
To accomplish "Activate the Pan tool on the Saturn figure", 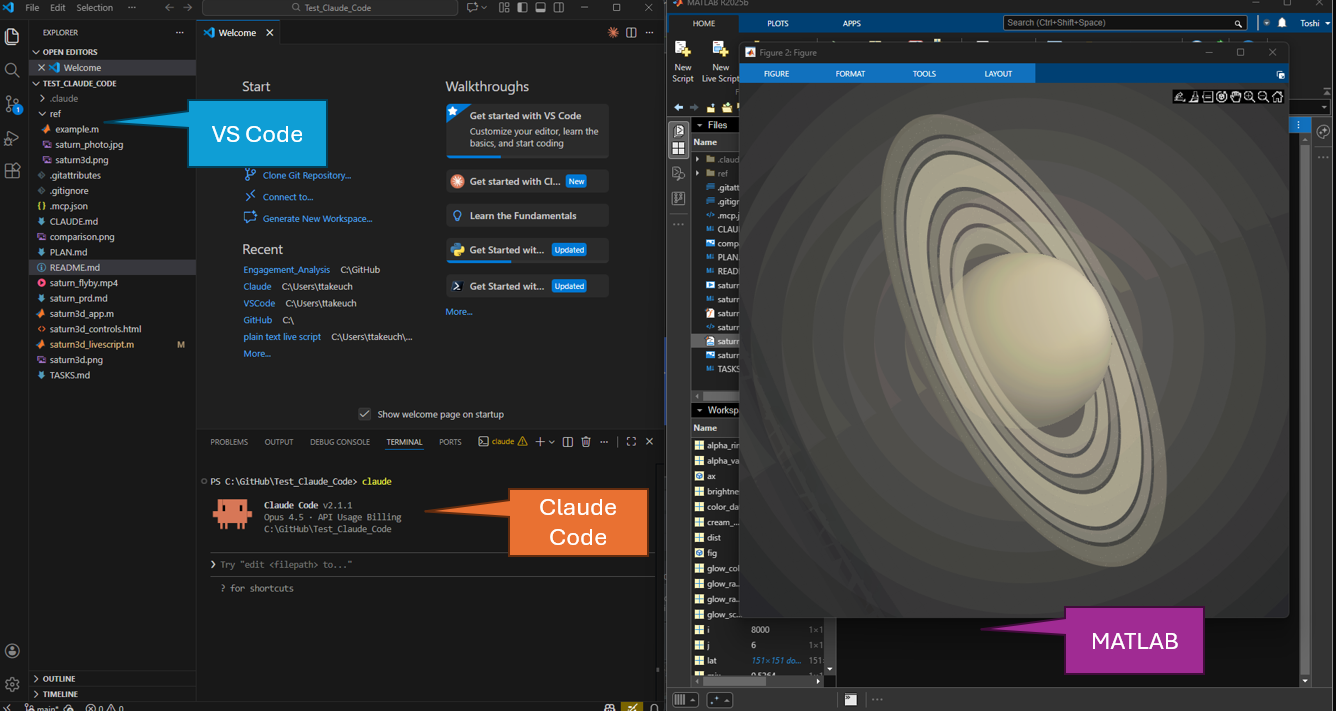I will [x=1235, y=96].
